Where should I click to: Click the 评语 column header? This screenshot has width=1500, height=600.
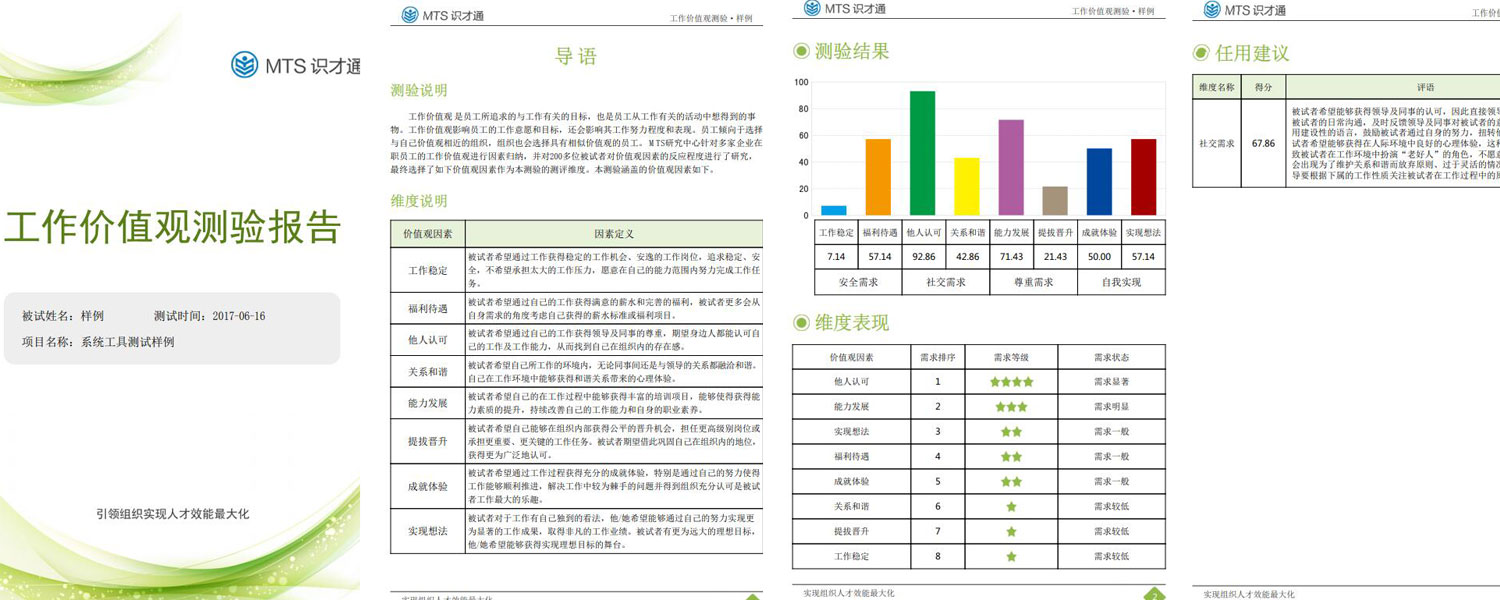pyautogui.click(x=1426, y=88)
